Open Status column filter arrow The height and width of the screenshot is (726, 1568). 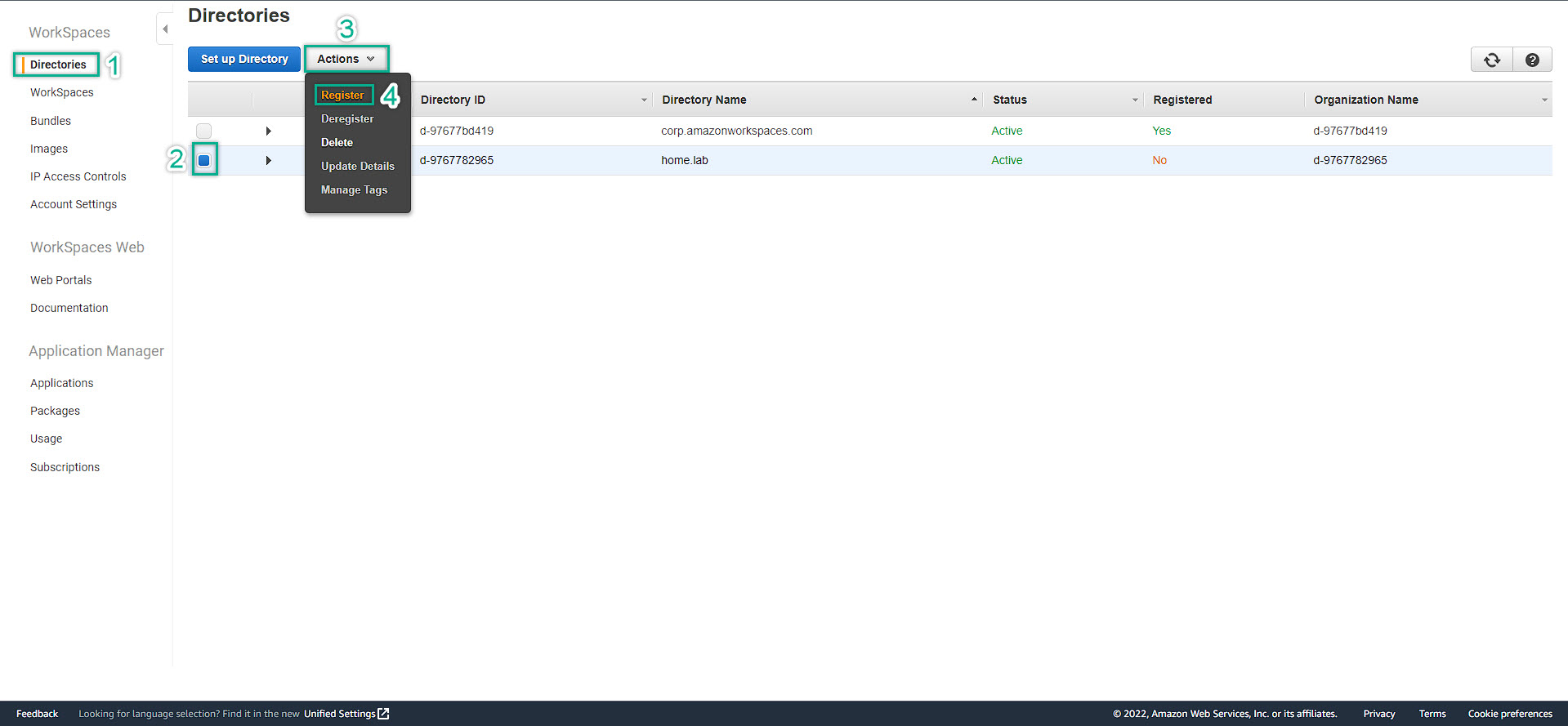tap(1135, 100)
